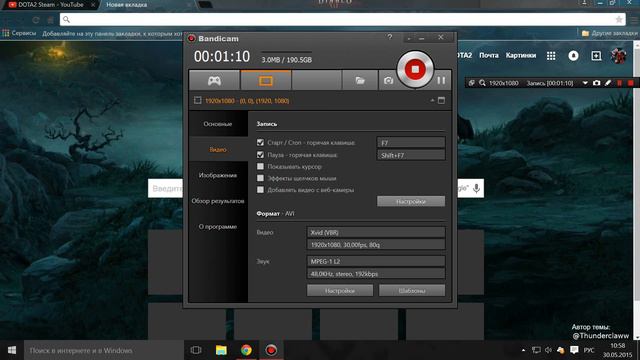Image resolution: width=640 pixels, height=360 pixels.
Task: Click the Google share plus box icon
Action: [596, 56]
